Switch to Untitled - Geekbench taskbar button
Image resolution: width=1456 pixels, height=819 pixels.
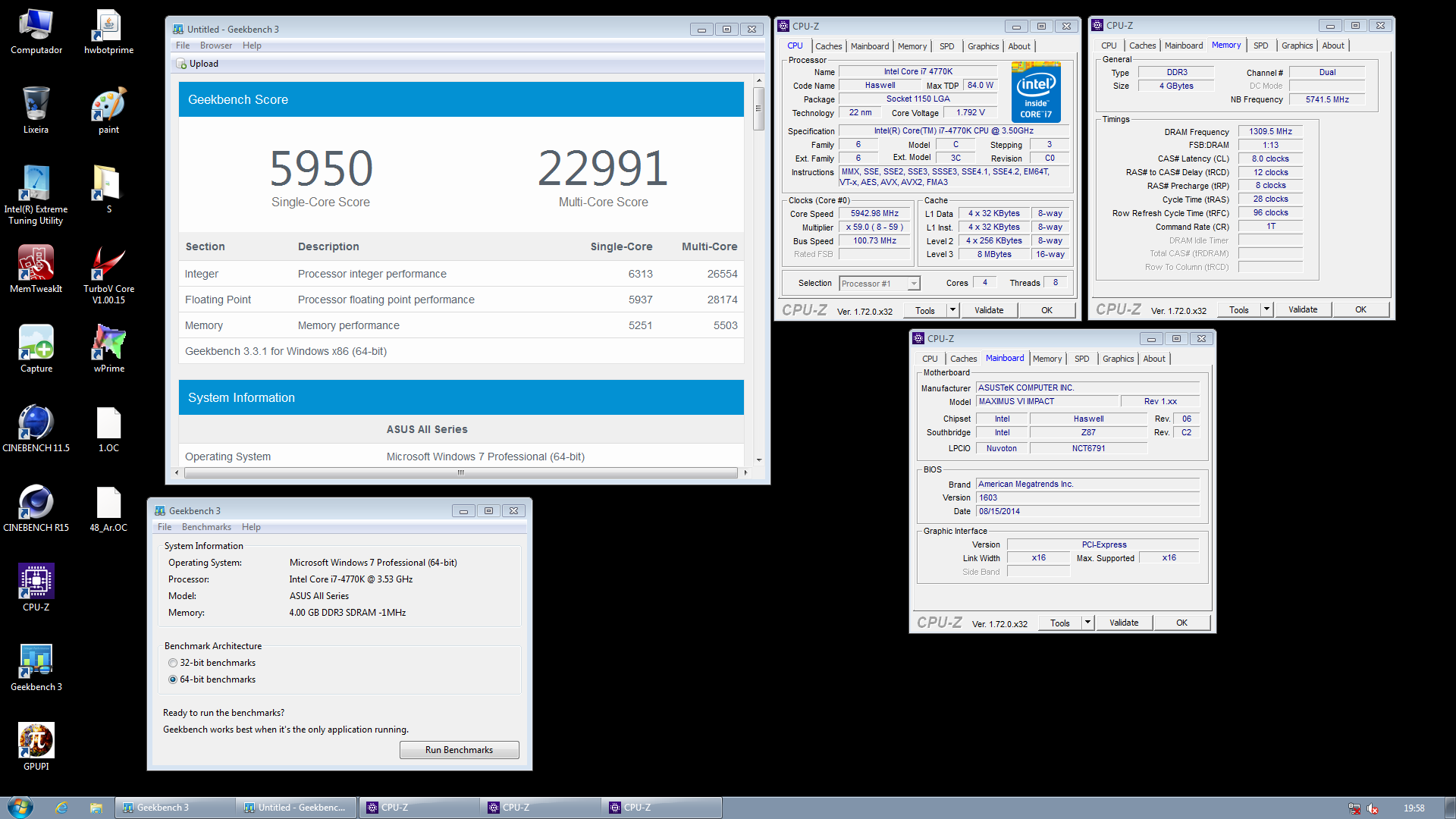pos(297,808)
